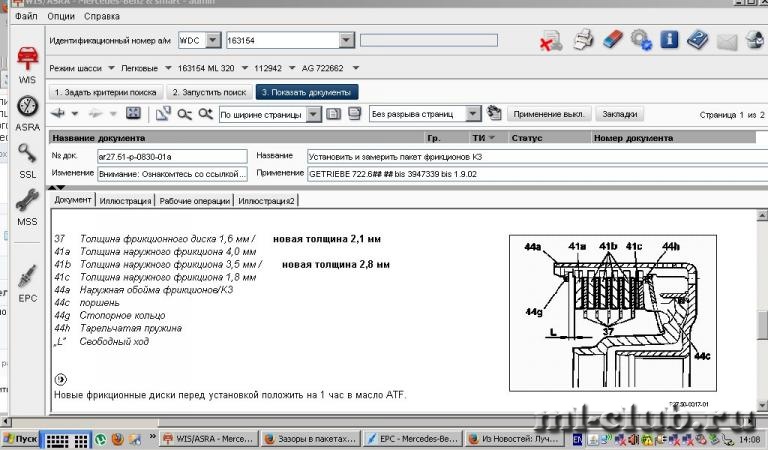This screenshot has width=768, height=450.
Task: Expand the AG 722662 transmission dropdown
Action: [356, 68]
